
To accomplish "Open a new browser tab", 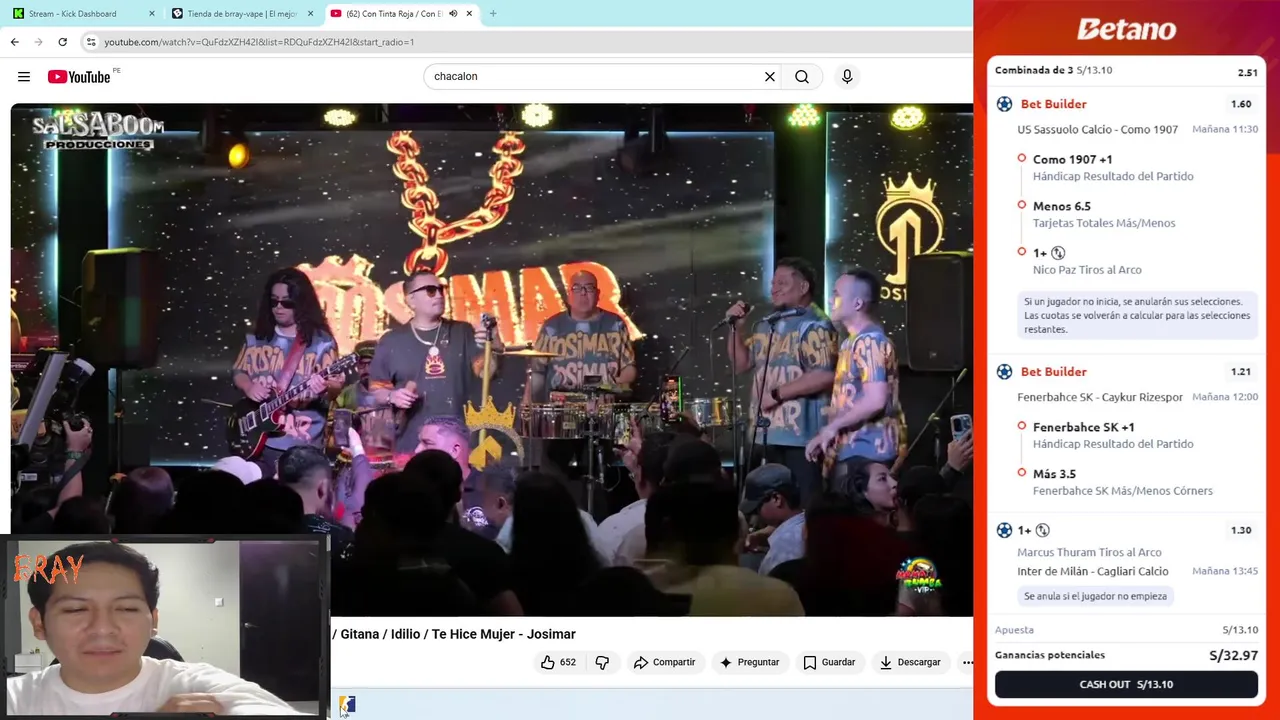I will coord(493,13).
